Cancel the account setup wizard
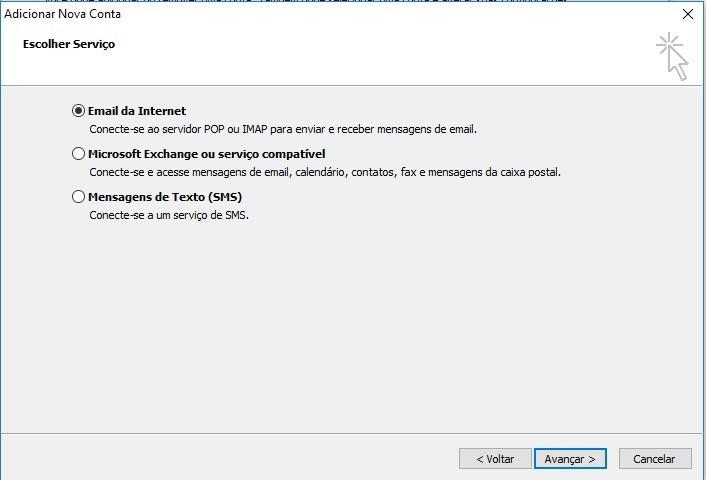706x480 pixels. 655,459
